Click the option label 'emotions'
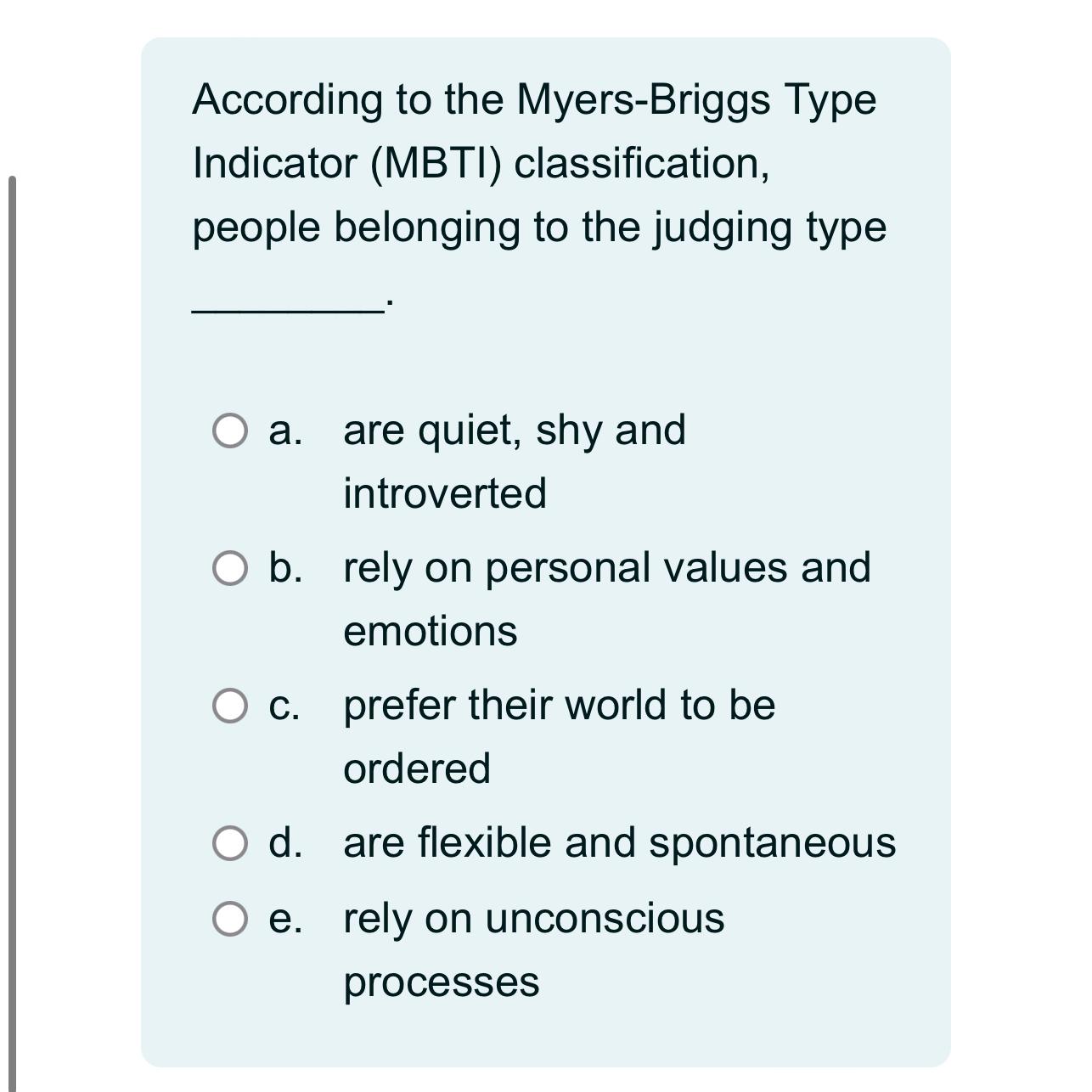Viewport: 1092px width, 1092px height. [431, 631]
